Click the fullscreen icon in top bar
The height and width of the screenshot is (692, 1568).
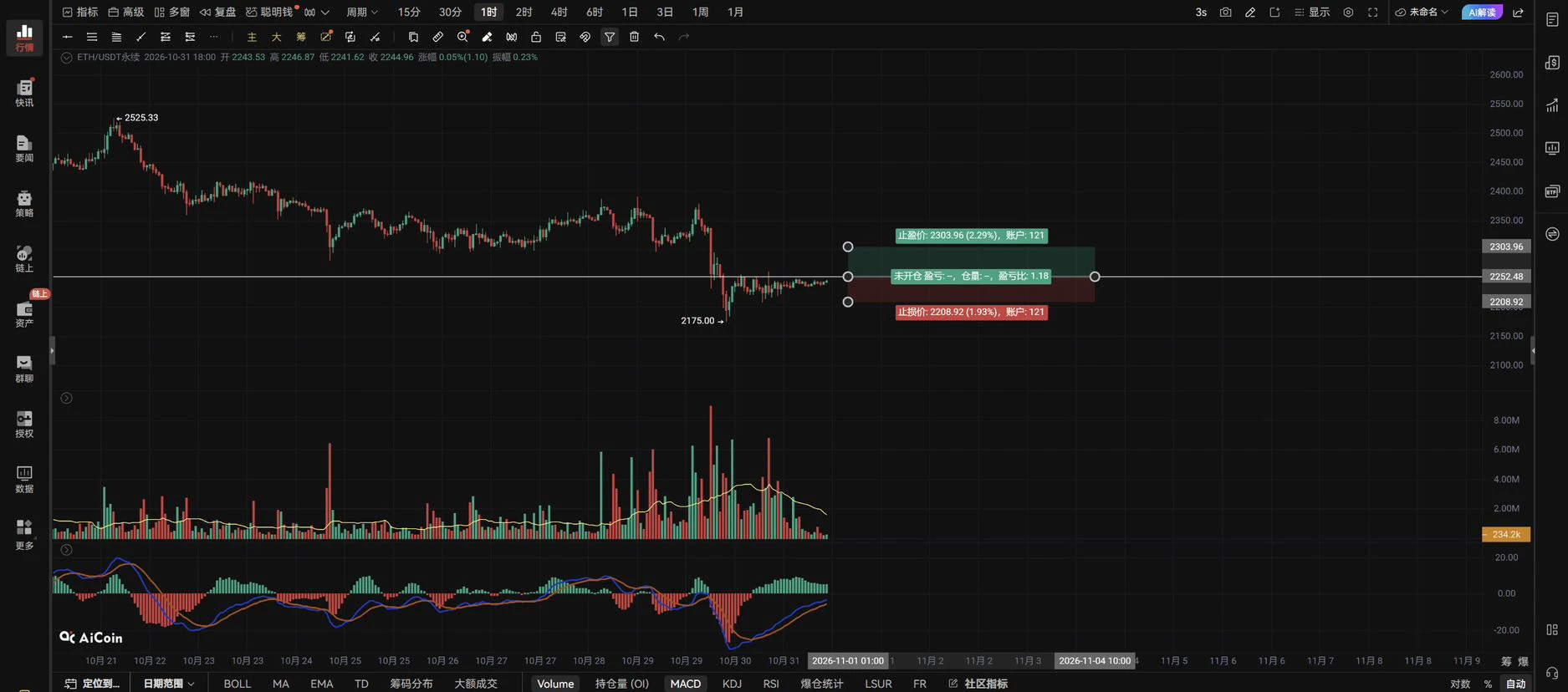(x=1372, y=13)
